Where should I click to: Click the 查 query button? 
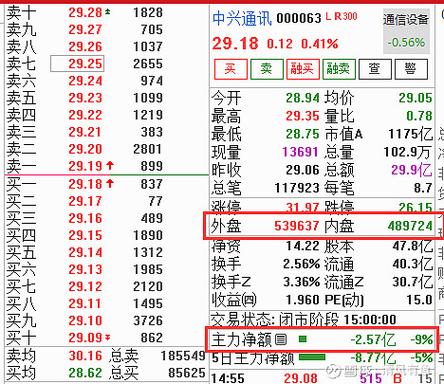coord(375,69)
